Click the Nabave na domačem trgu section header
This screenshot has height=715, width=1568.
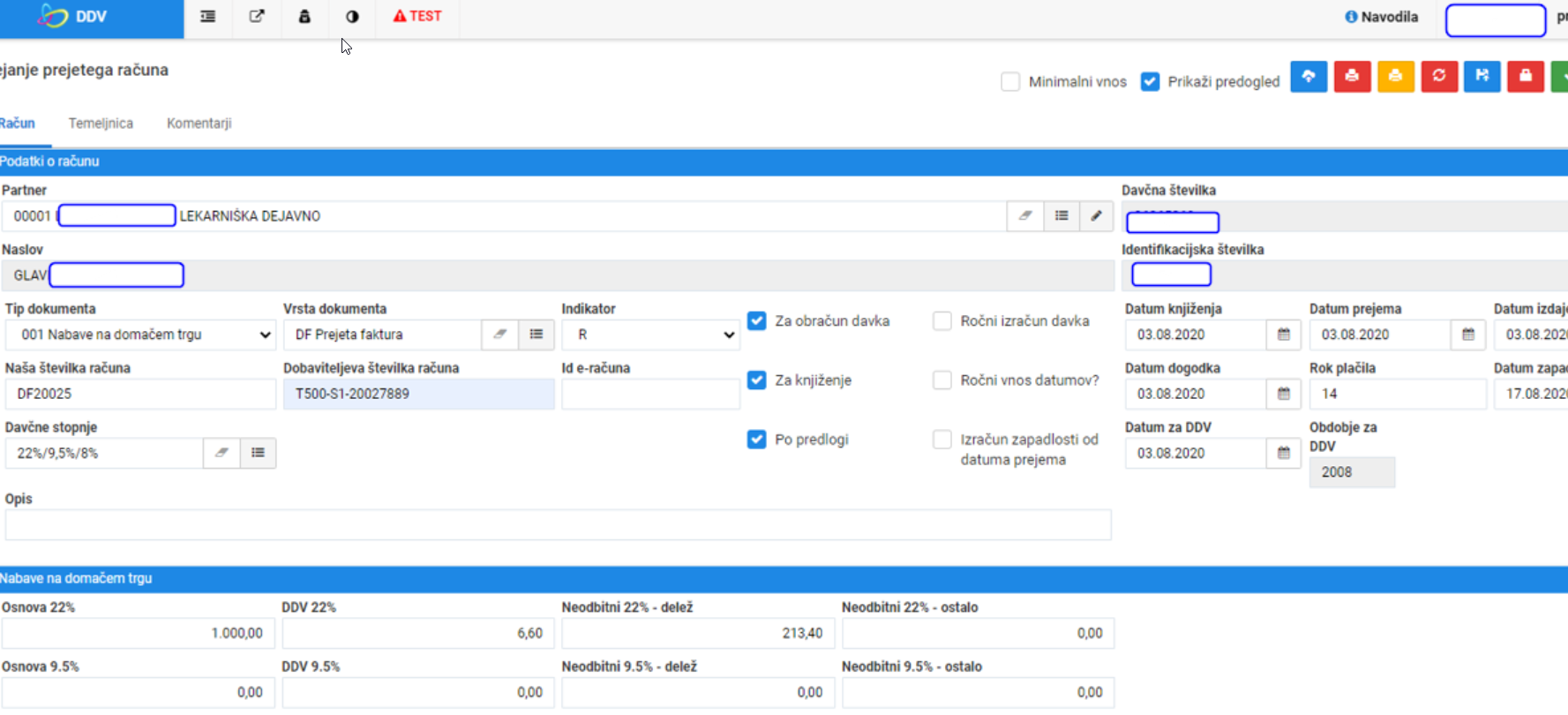784,578
